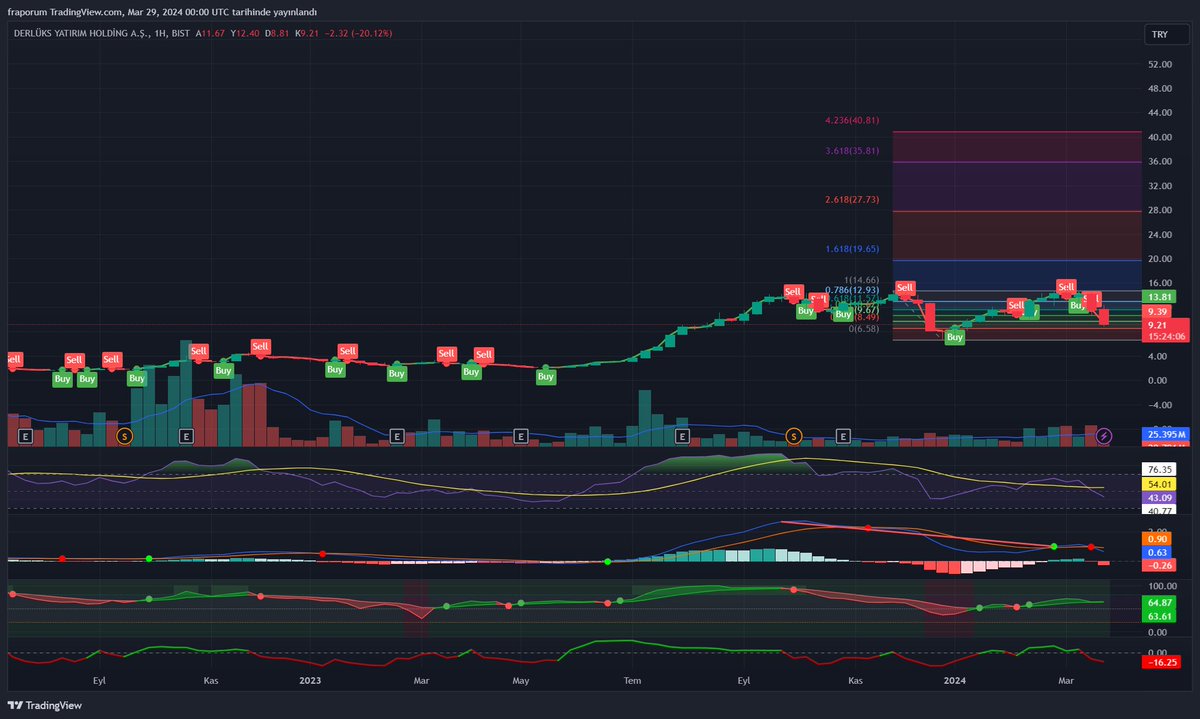Click the 0(6.58) Fibonacci level label
Screen dimensions: 1200x719
pyautogui.click(x=863, y=328)
